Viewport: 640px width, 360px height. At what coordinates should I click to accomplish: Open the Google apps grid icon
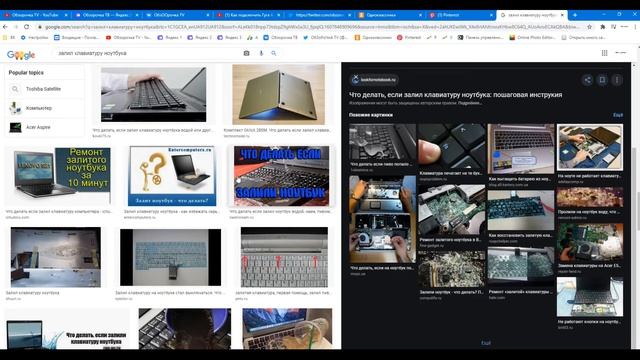(604, 53)
